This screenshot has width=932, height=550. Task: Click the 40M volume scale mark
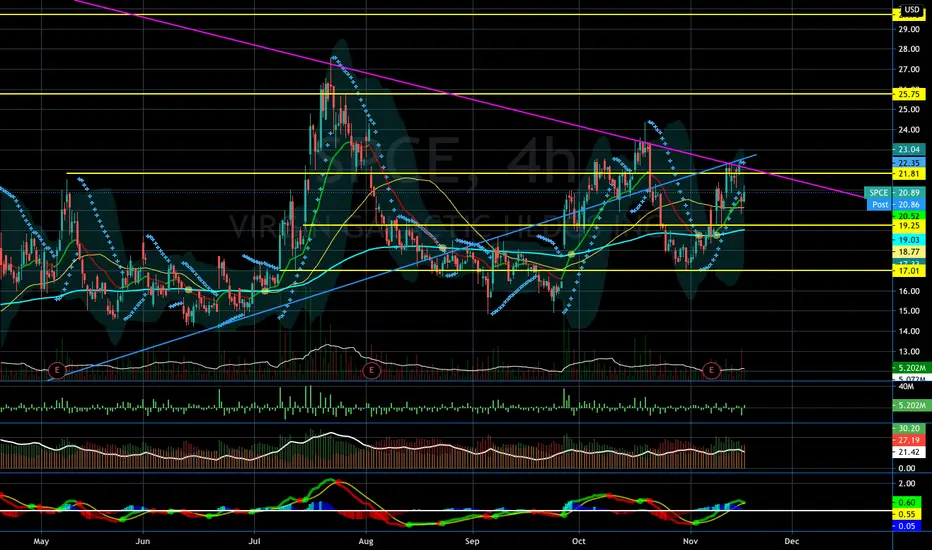(906, 386)
